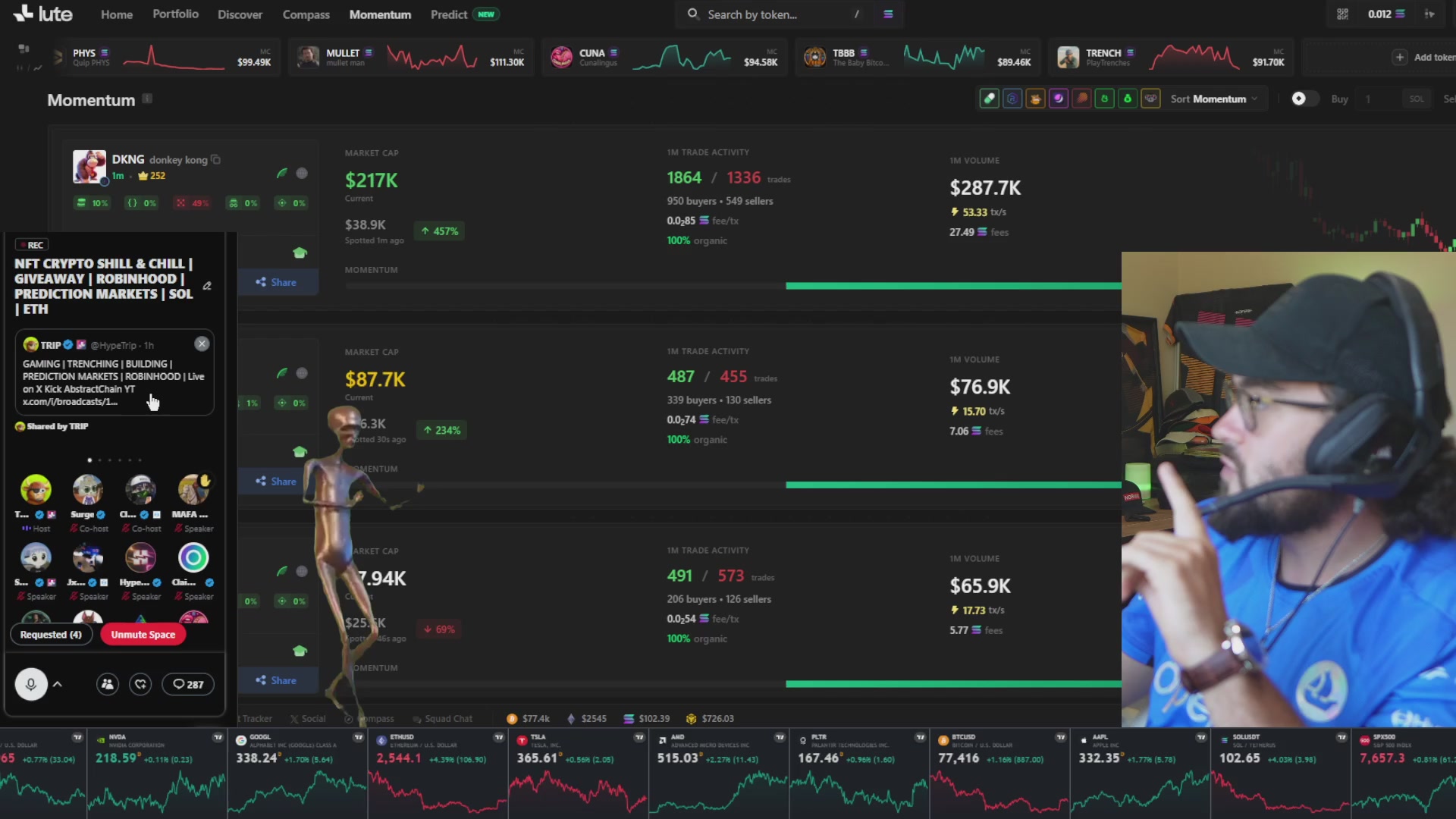The image size is (1456, 819).
Task: Click the TSLA ticker TradingView icon
Action: pos(639,737)
